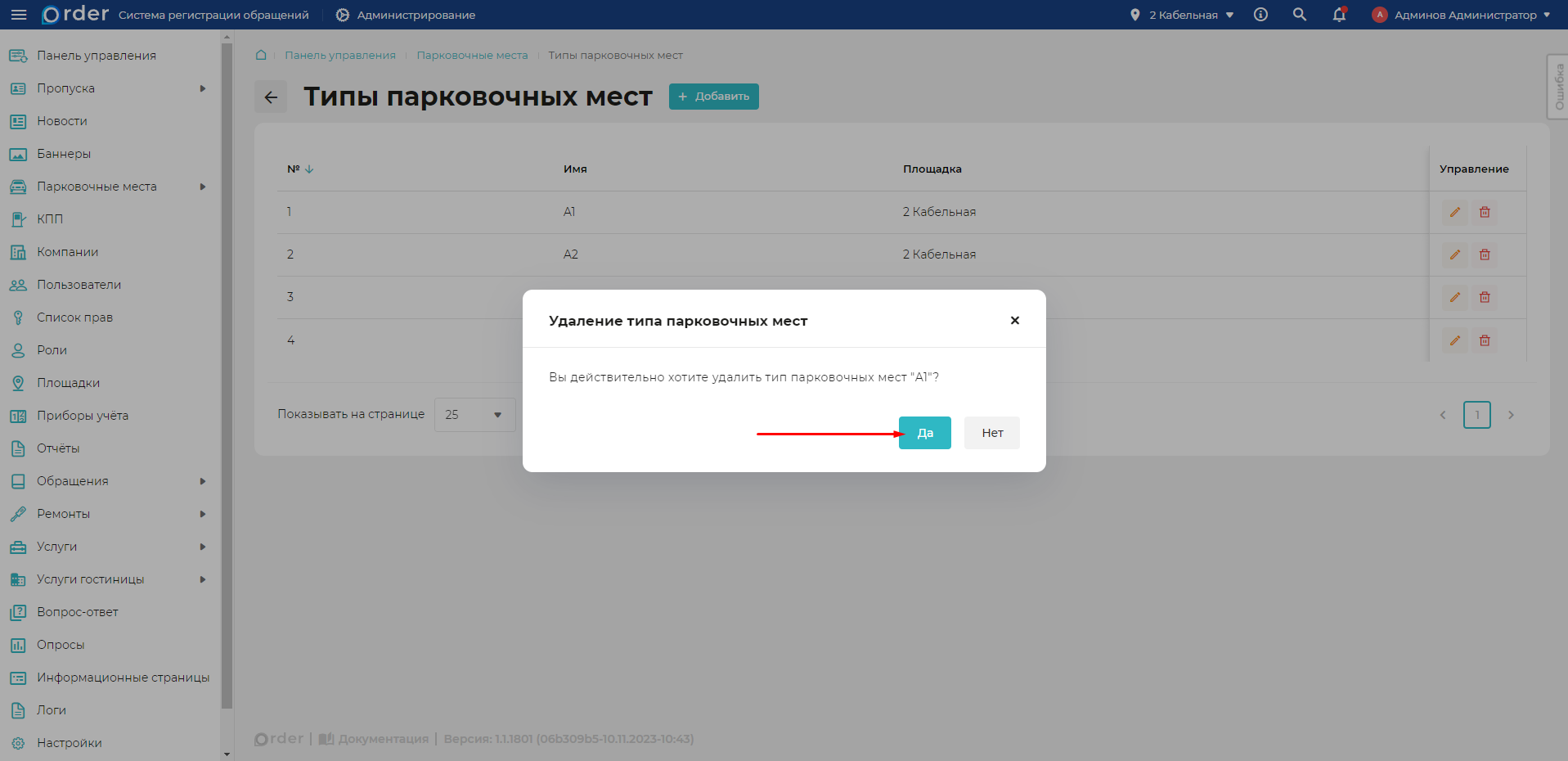Click the trash delete icon for row 2
Image resolution: width=1568 pixels, height=761 pixels.
coord(1485,254)
